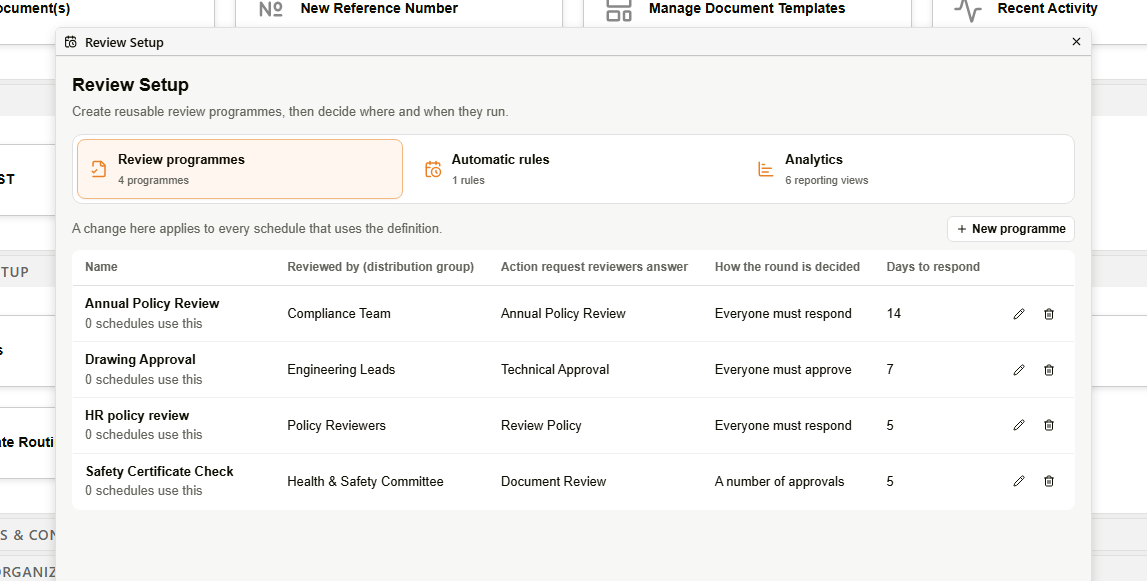Click the A number of approvals cell
Viewport: 1147px width, 581px height.
[779, 481]
